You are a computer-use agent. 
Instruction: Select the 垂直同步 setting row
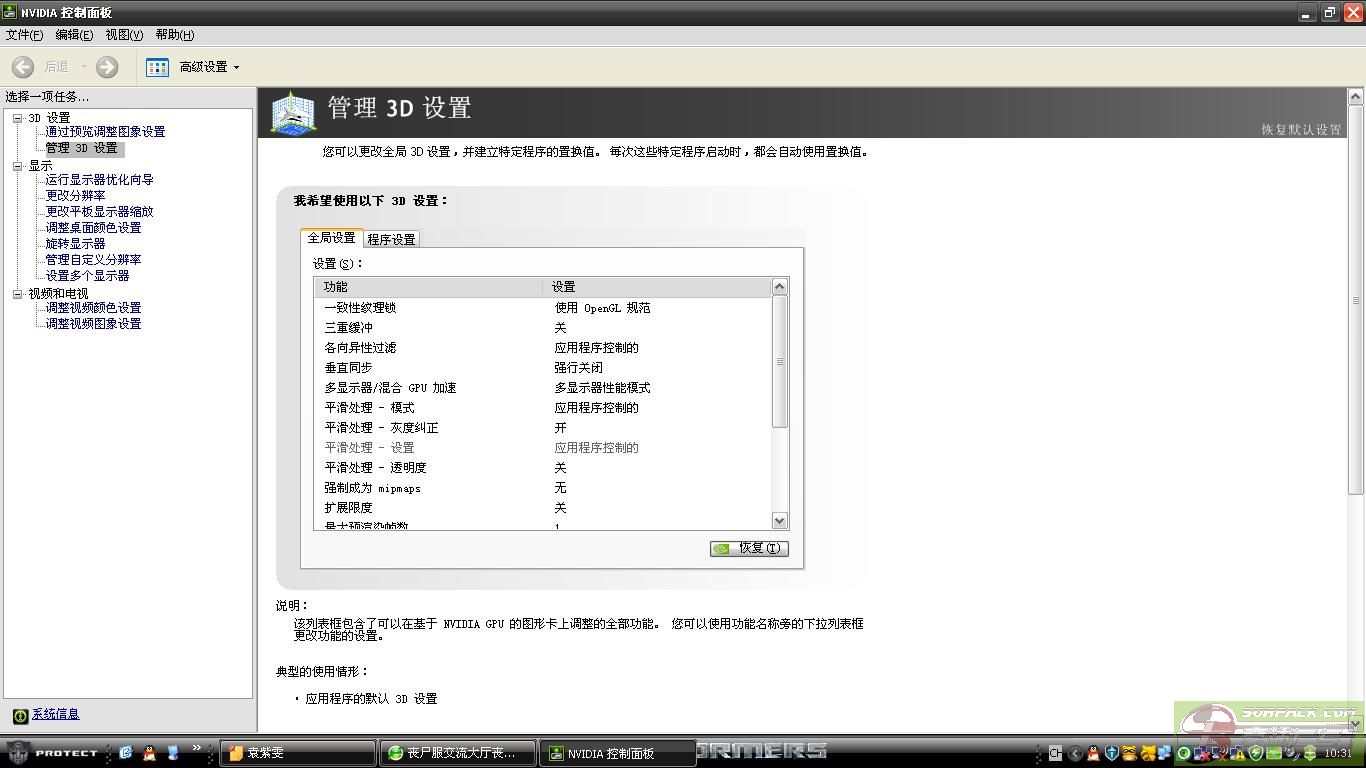(543, 368)
